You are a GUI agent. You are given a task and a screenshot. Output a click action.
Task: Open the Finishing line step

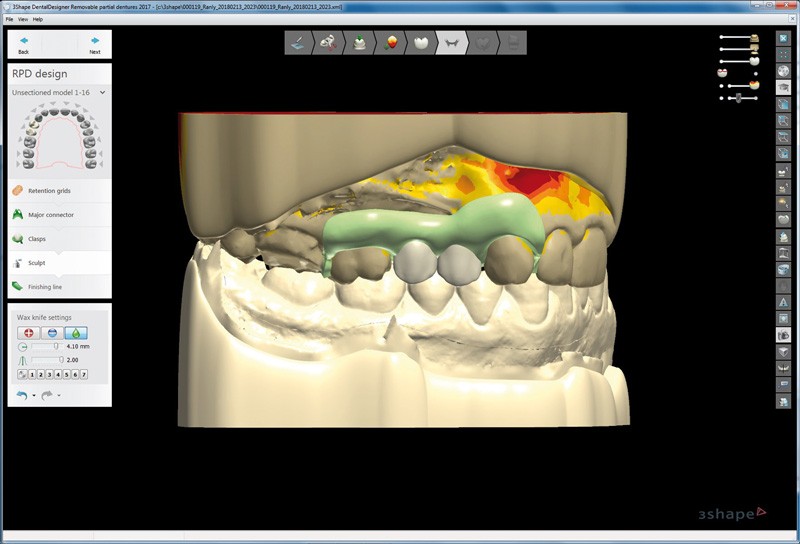(60, 287)
